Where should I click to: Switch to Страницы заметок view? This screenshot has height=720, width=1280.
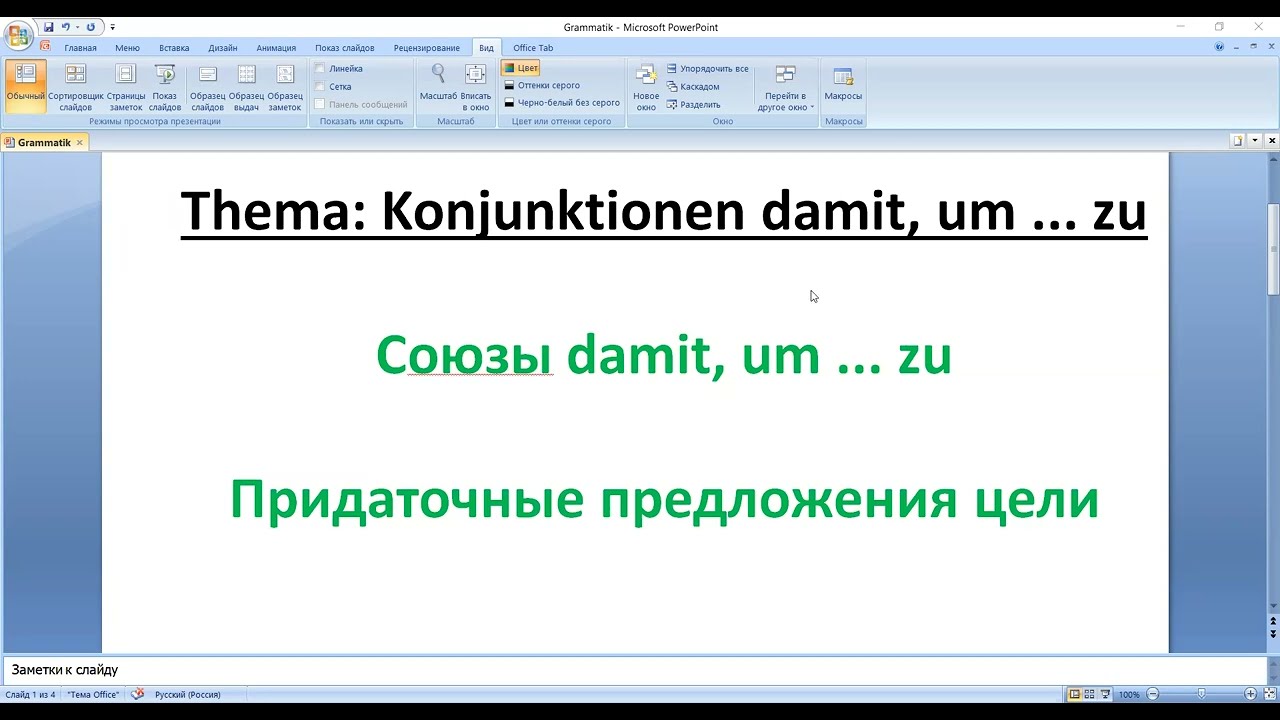[x=126, y=86]
